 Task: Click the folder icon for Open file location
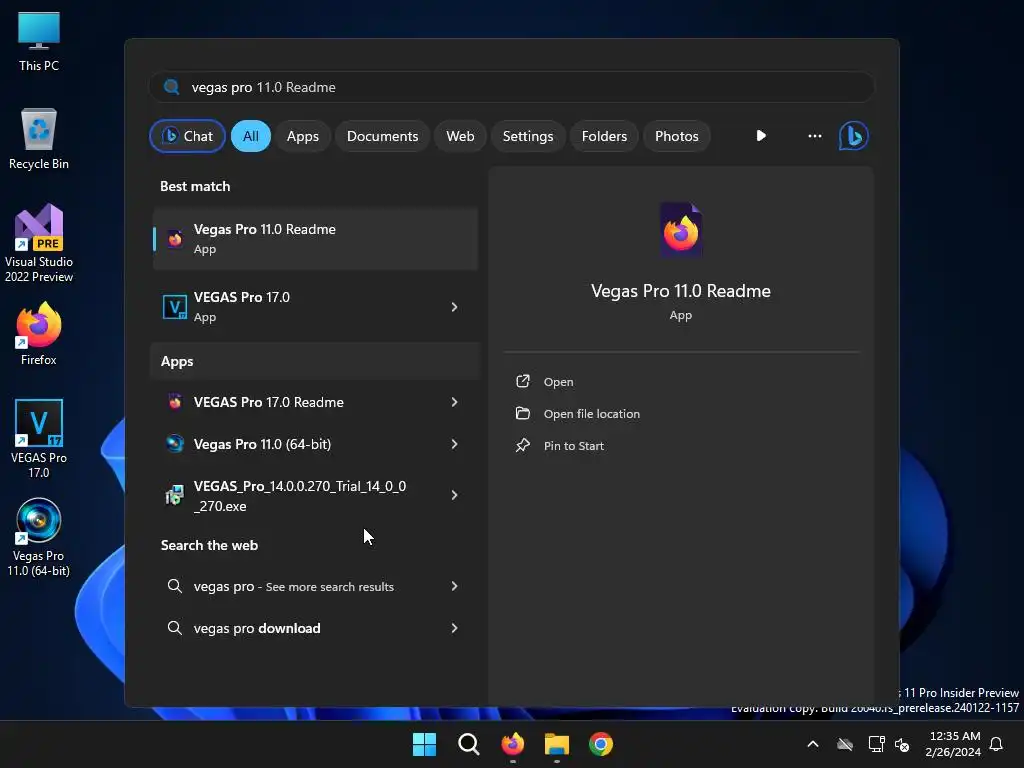522,413
